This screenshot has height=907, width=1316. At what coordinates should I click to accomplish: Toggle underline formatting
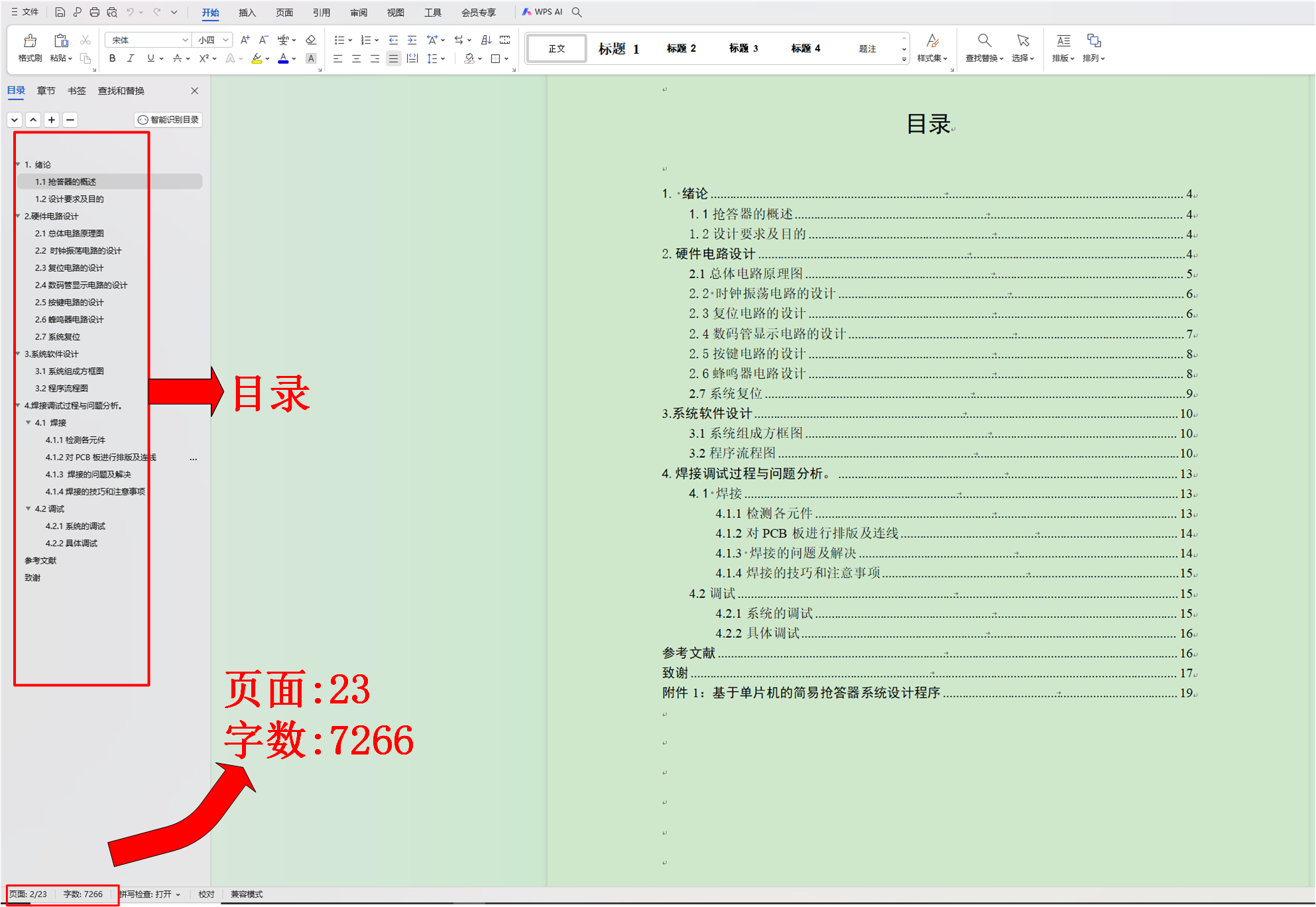tap(149, 58)
